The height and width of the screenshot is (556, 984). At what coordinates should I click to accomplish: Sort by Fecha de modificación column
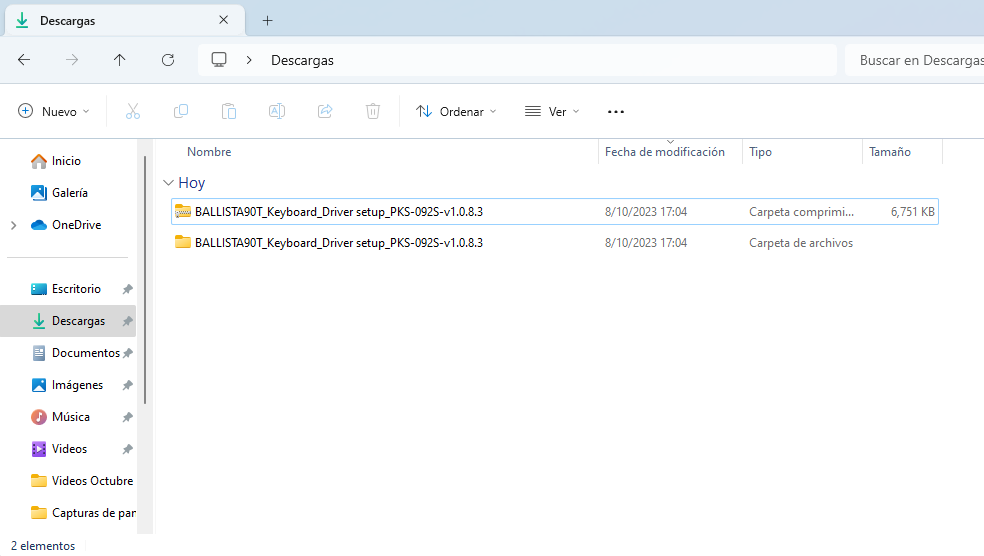tap(664, 152)
